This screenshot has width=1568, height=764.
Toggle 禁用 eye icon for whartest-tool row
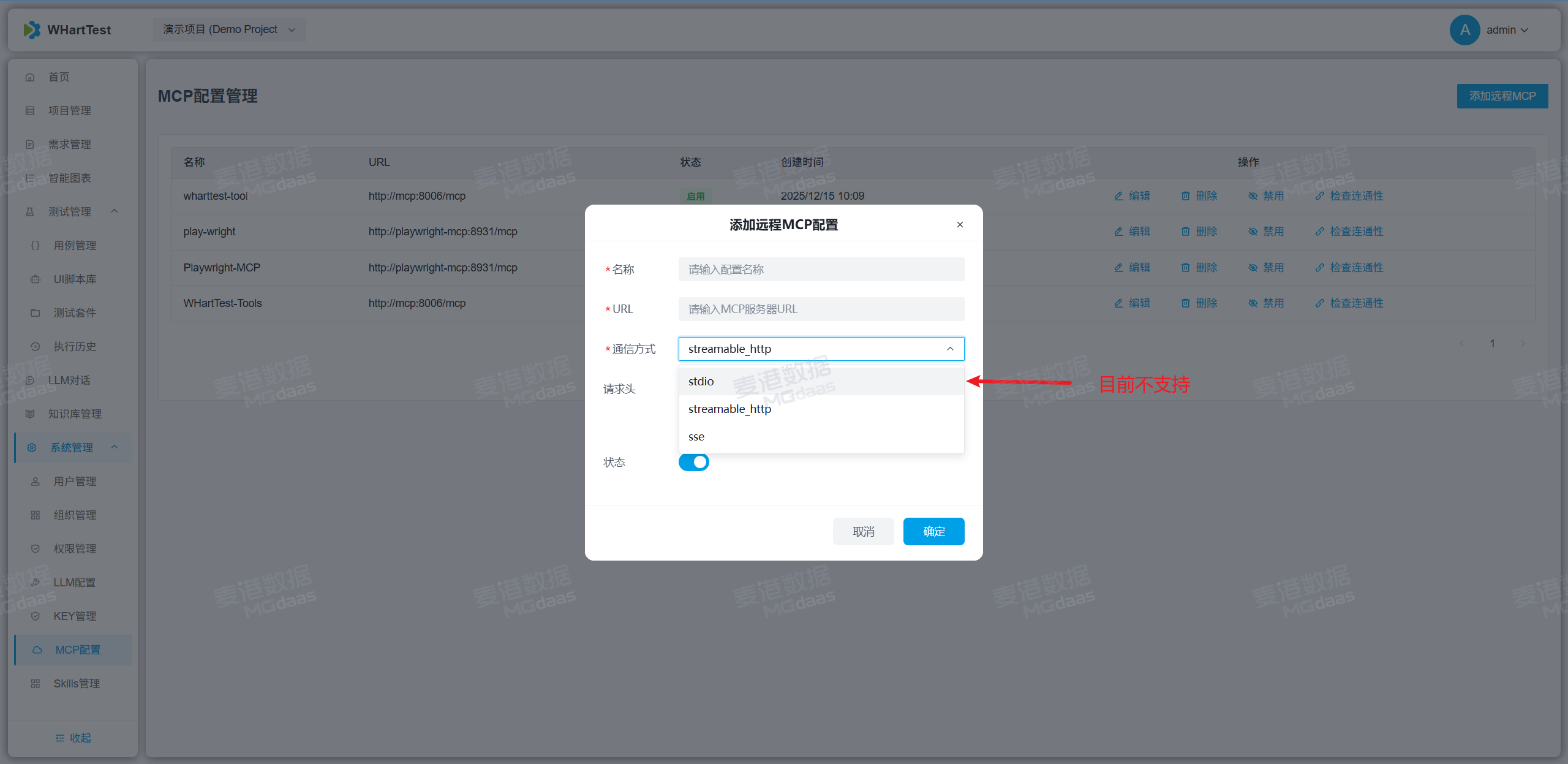pos(1253,196)
